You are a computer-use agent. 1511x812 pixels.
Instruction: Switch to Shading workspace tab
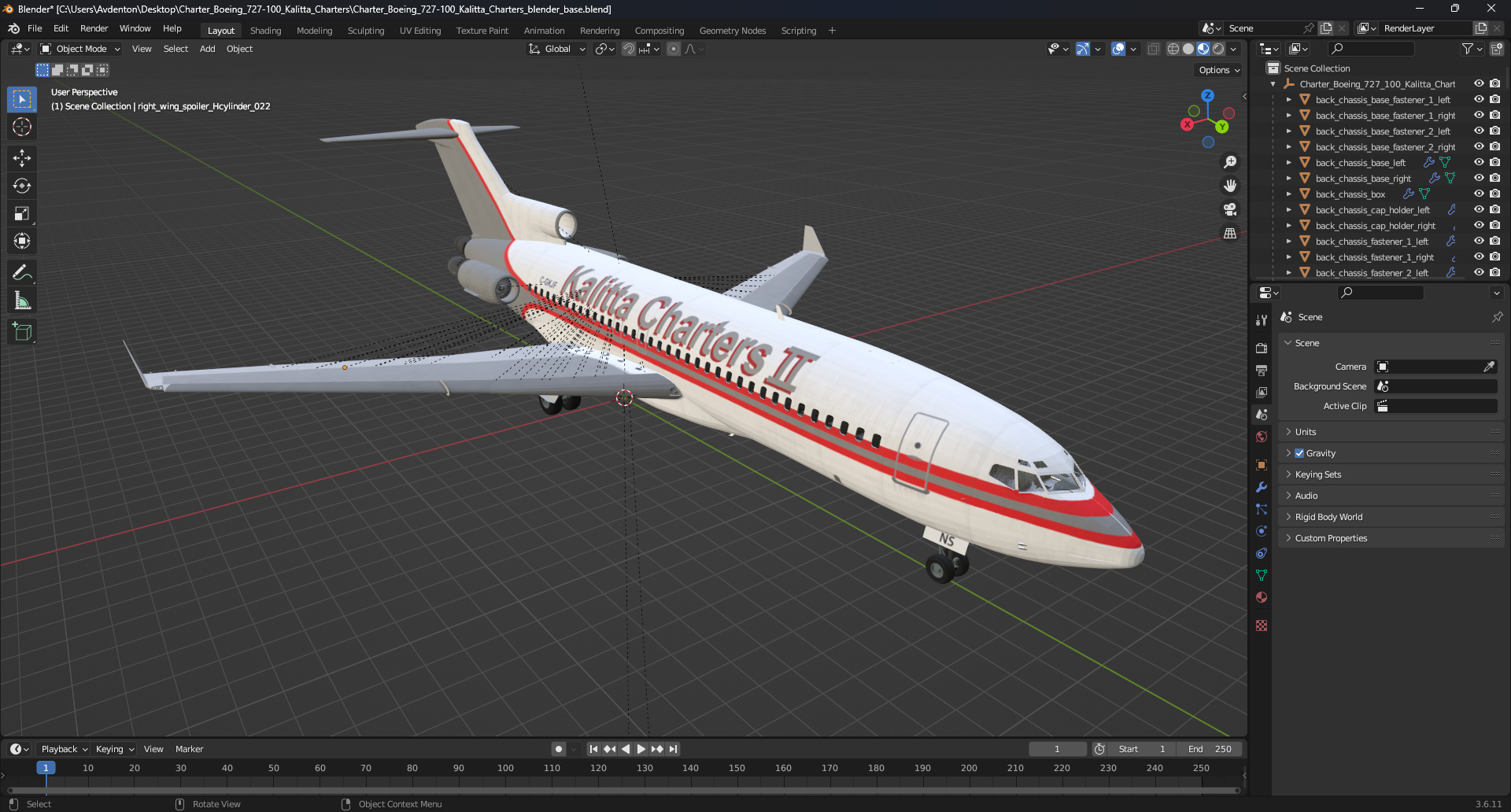click(265, 31)
